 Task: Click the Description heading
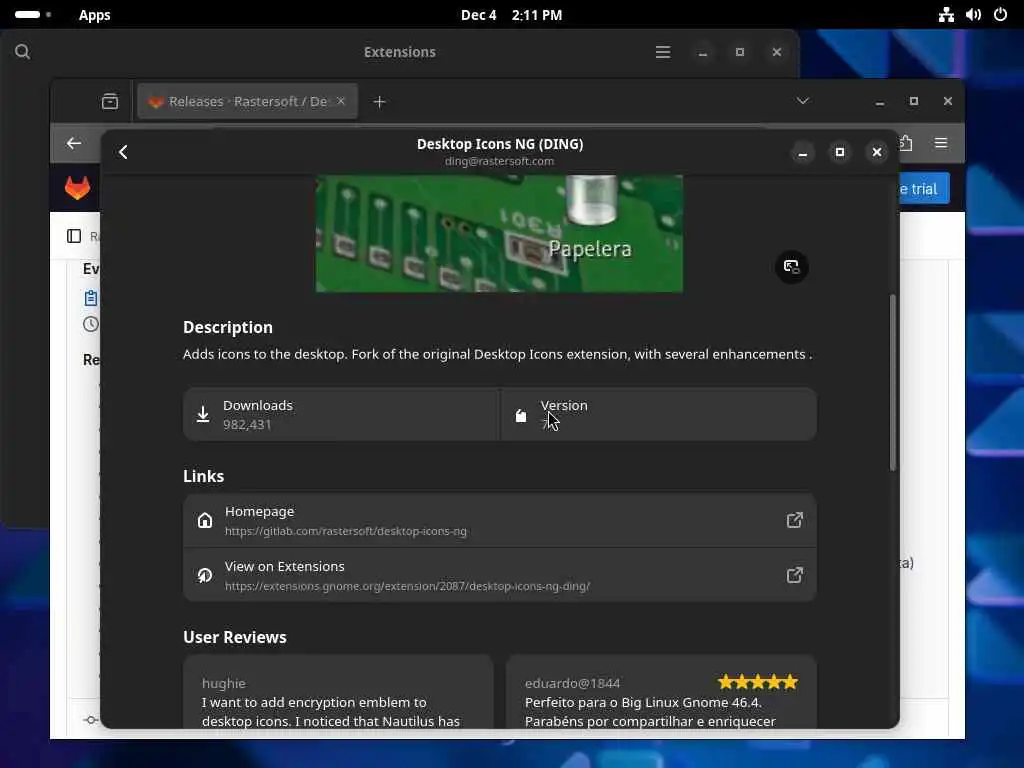point(228,327)
